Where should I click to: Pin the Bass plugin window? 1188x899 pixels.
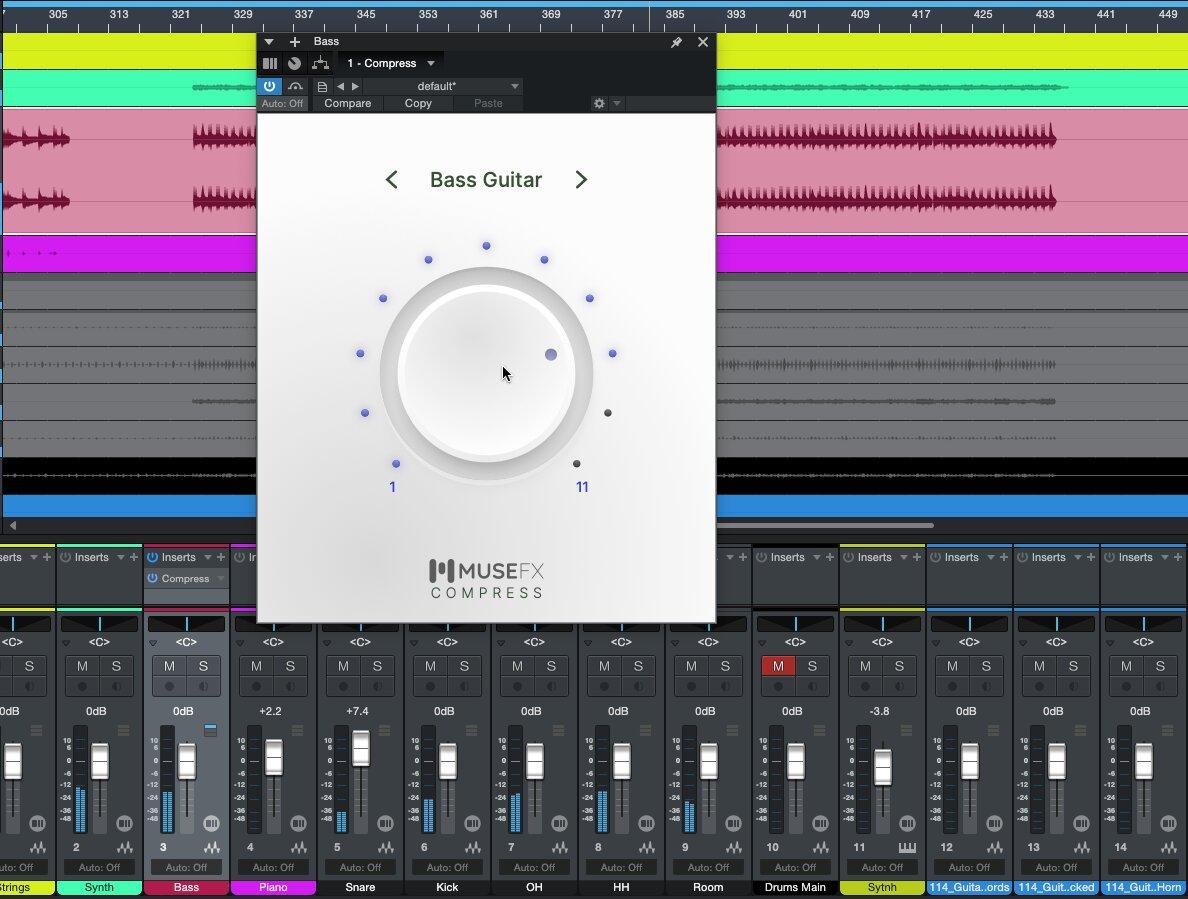[x=676, y=42]
